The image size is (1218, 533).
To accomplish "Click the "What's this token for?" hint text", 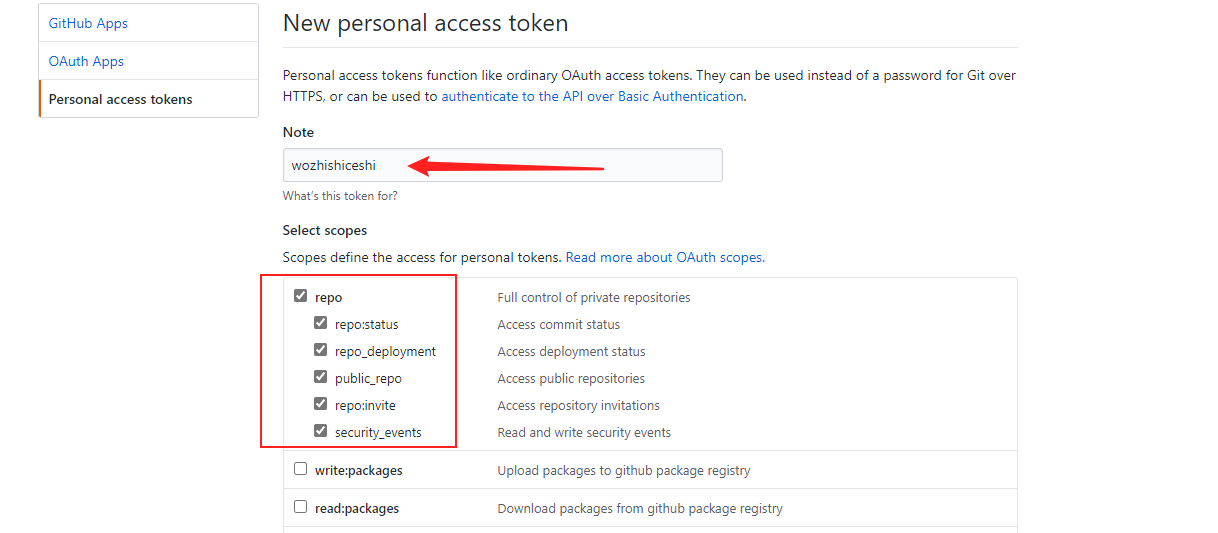I will pos(340,196).
